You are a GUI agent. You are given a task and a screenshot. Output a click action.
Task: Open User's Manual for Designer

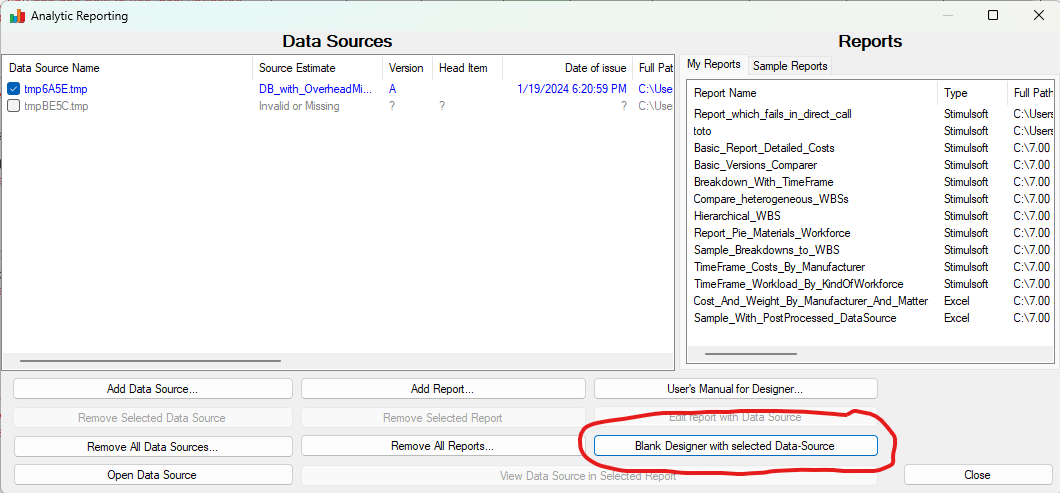tap(735, 389)
